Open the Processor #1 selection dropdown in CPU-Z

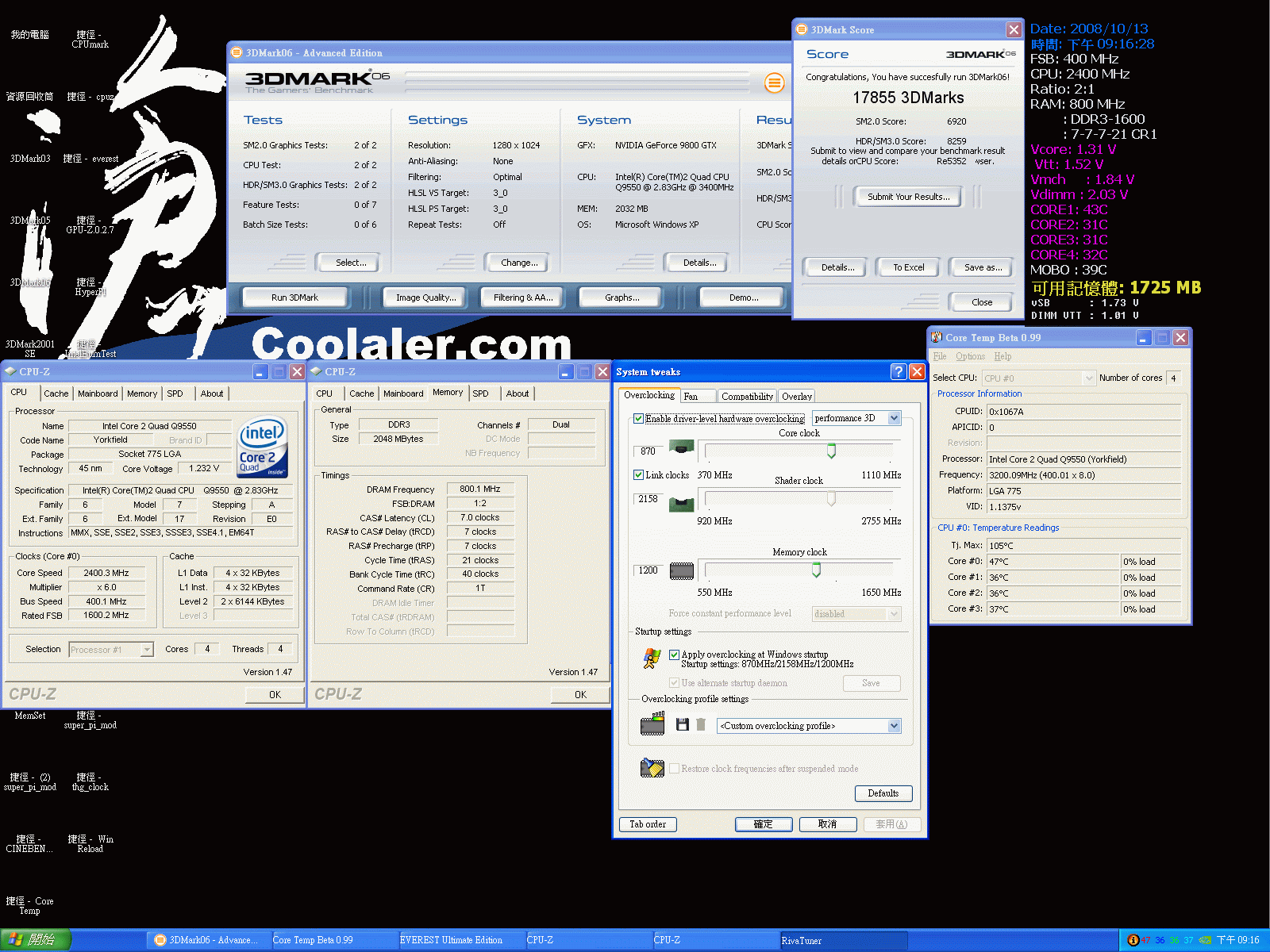click(111, 650)
